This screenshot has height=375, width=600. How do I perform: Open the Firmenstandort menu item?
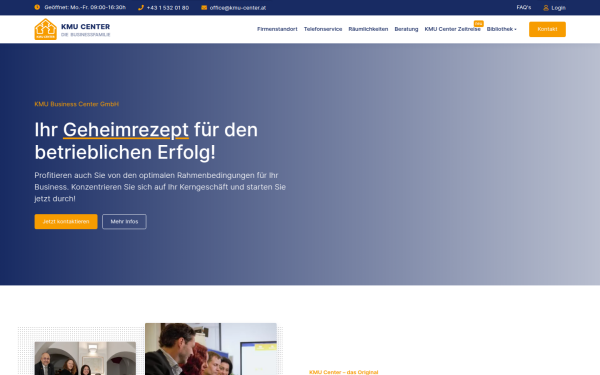(x=277, y=29)
